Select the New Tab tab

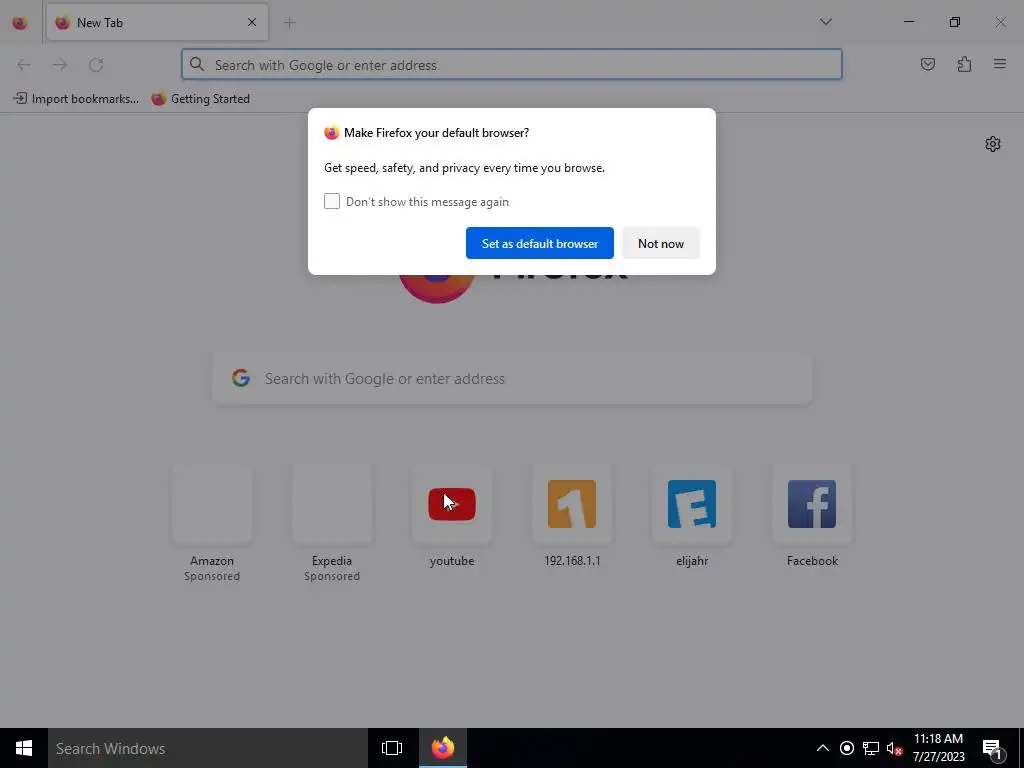pyautogui.click(x=157, y=22)
